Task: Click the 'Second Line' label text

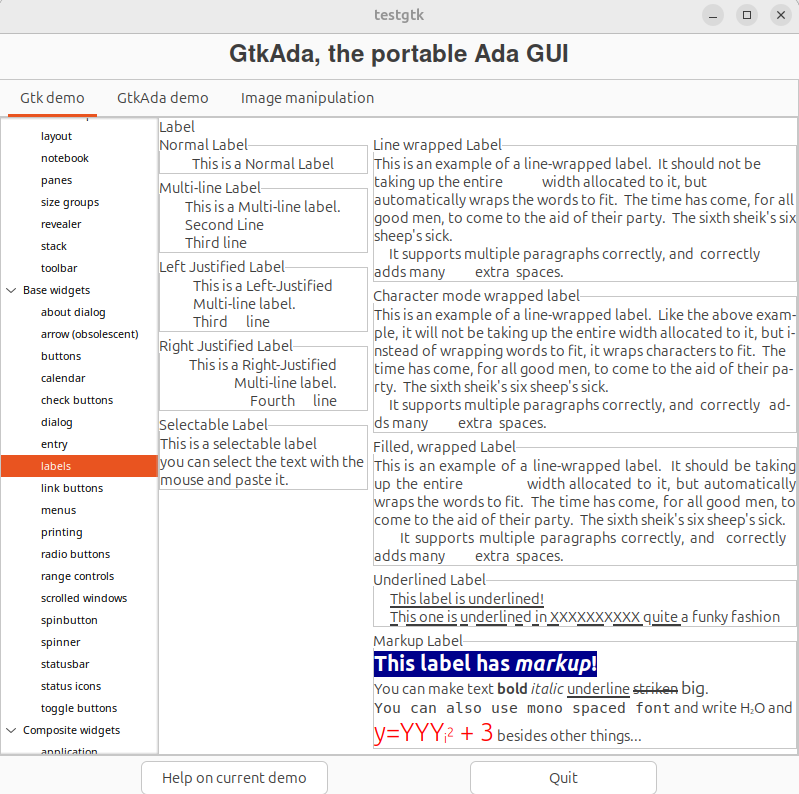Action: (x=224, y=225)
